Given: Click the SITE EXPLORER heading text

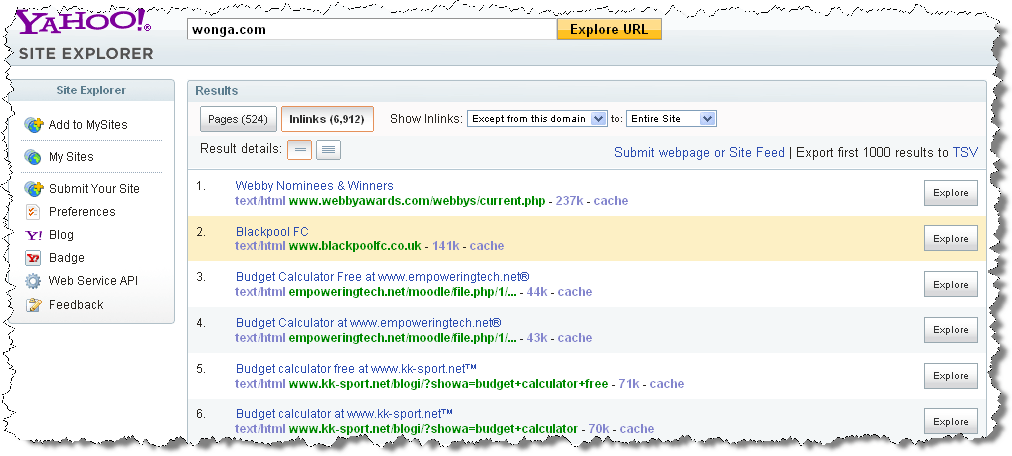Looking at the screenshot, I should (86, 54).
